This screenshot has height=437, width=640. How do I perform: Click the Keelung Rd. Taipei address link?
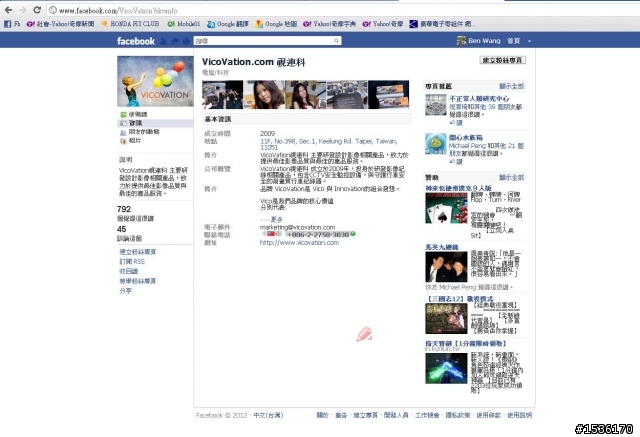329,144
